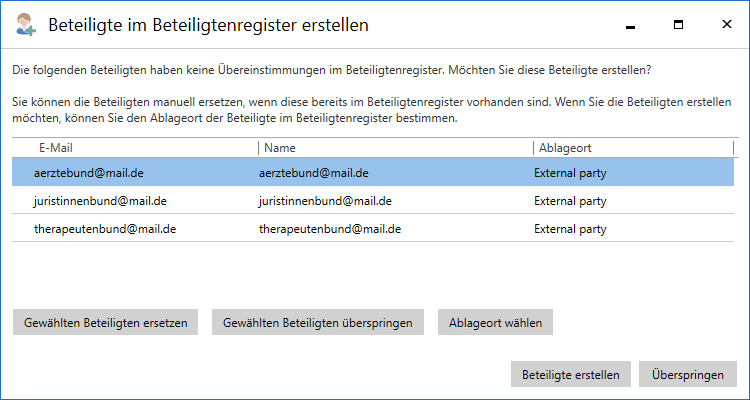Click External party in the aerztebund row
Viewport: 750px width, 400px height.
[x=570, y=173]
